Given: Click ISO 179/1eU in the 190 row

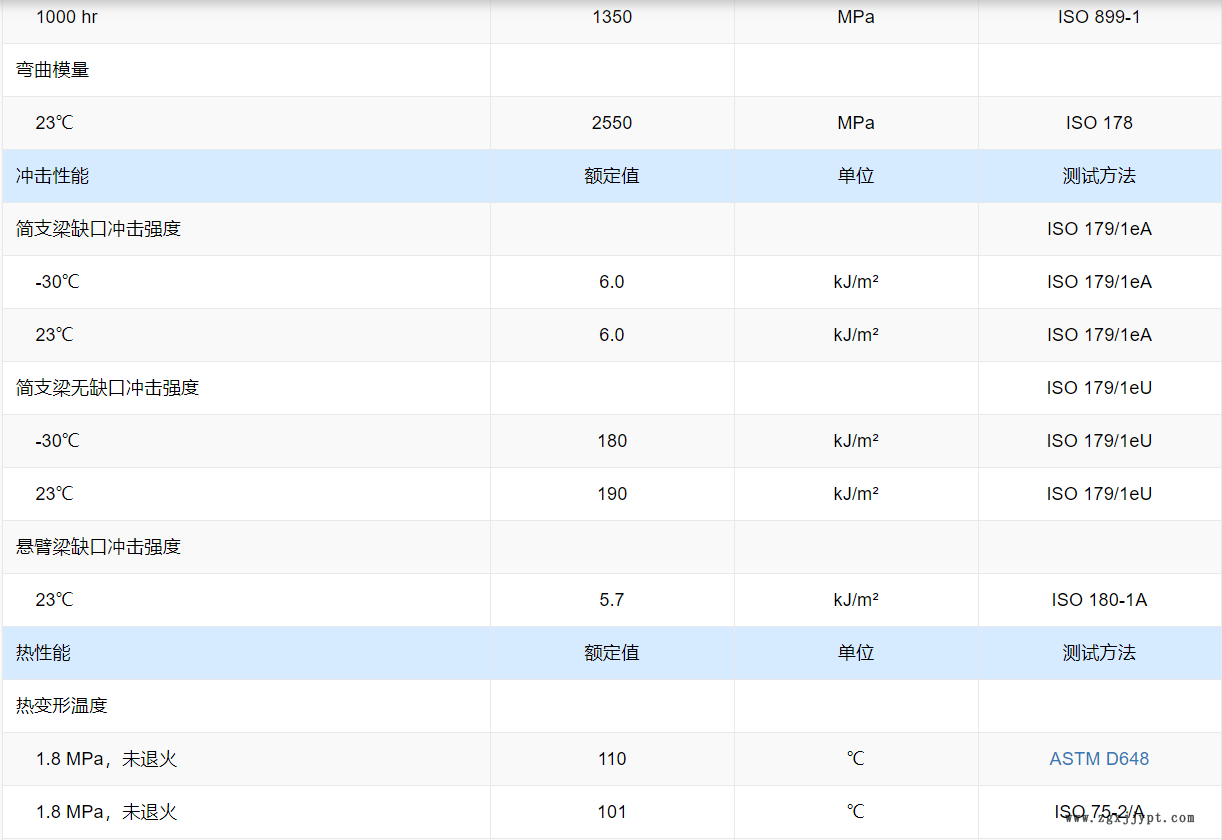Looking at the screenshot, I should pos(1099,494).
